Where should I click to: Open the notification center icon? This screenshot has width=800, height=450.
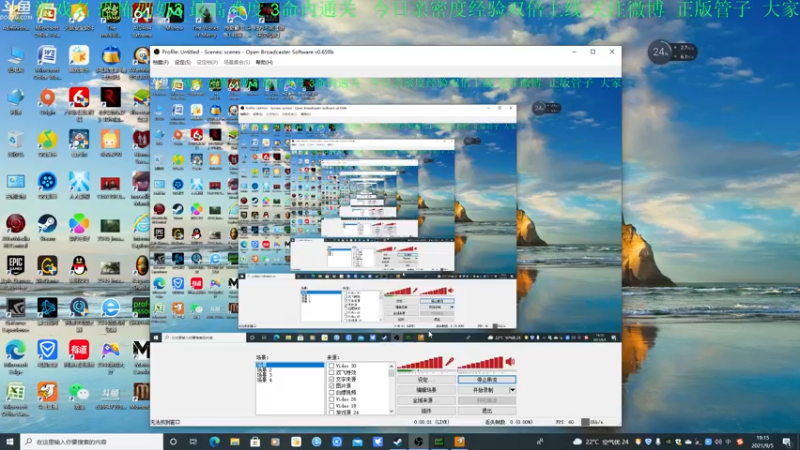[x=787, y=441]
